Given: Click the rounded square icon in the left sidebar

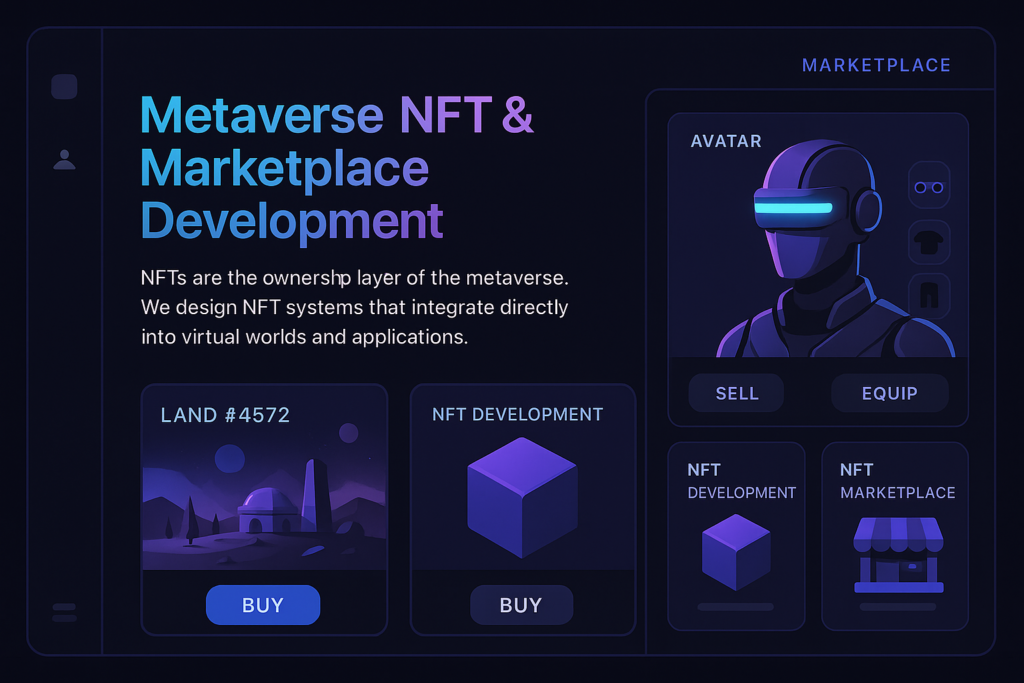Looking at the screenshot, I should 64,87.
